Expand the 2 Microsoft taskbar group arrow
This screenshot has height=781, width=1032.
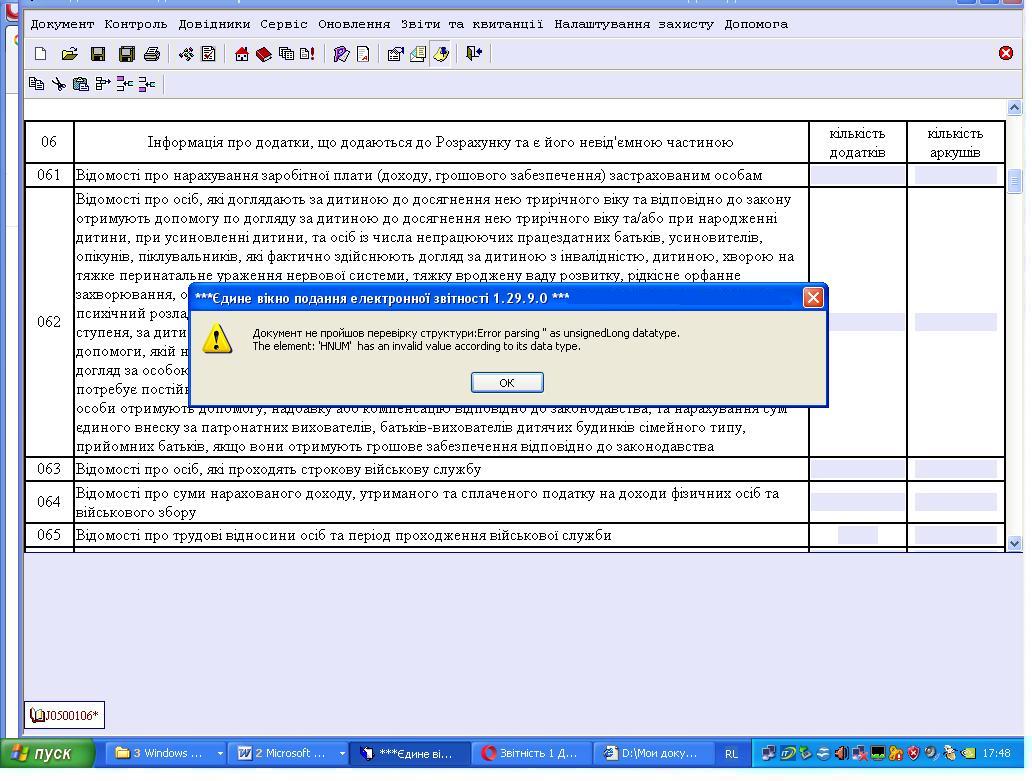(342, 753)
